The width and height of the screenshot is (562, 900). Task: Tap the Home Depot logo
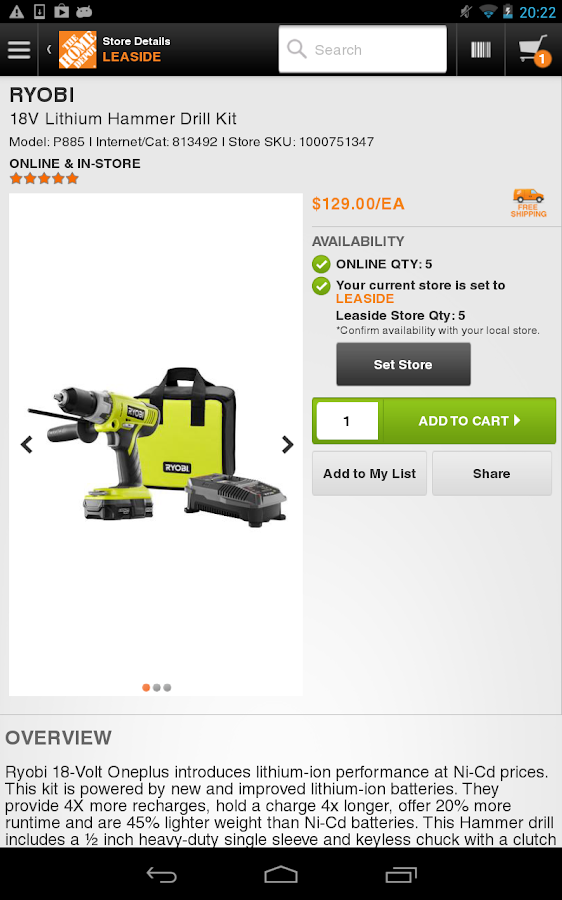[x=77, y=50]
